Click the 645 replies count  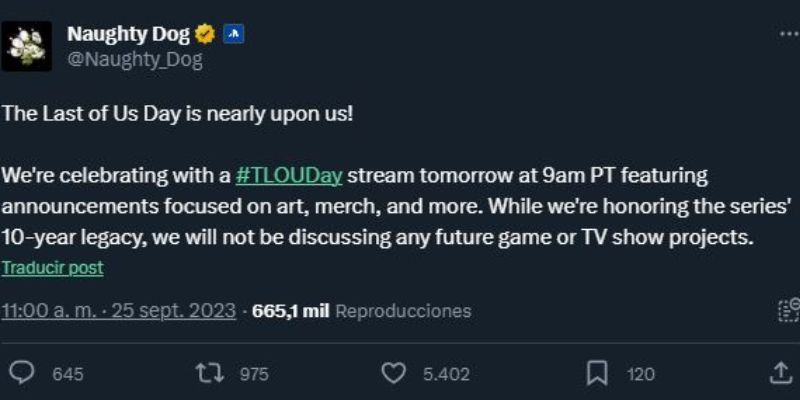click(x=67, y=374)
